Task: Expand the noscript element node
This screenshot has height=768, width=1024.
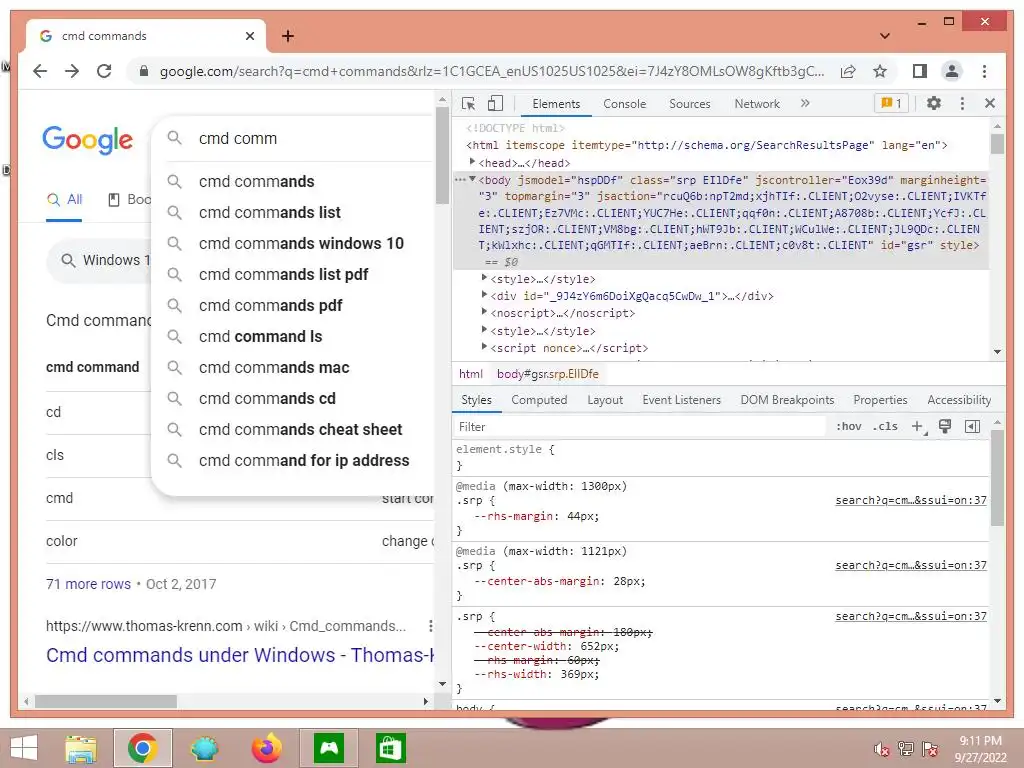Action: click(x=484, y=312)
